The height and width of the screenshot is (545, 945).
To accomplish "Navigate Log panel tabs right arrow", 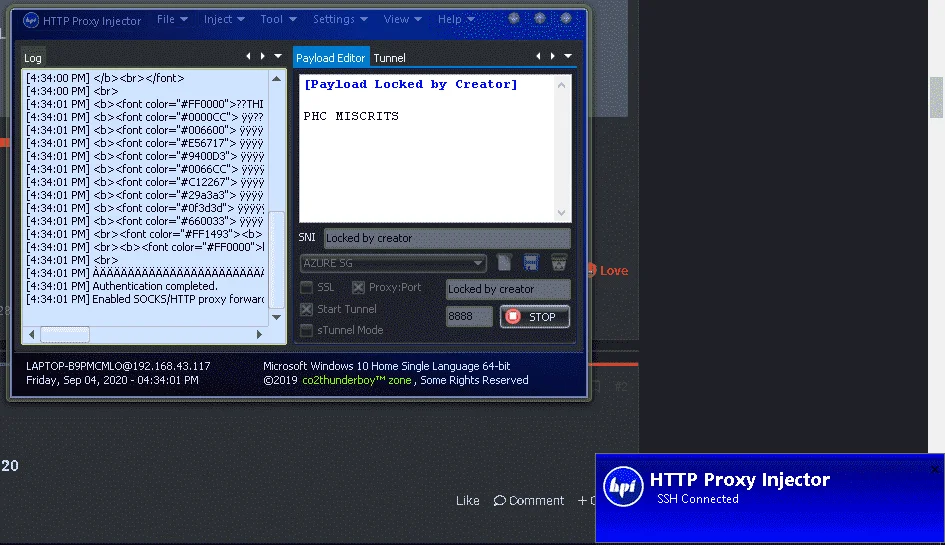I will pyautogui.click(x=263, y=56).
